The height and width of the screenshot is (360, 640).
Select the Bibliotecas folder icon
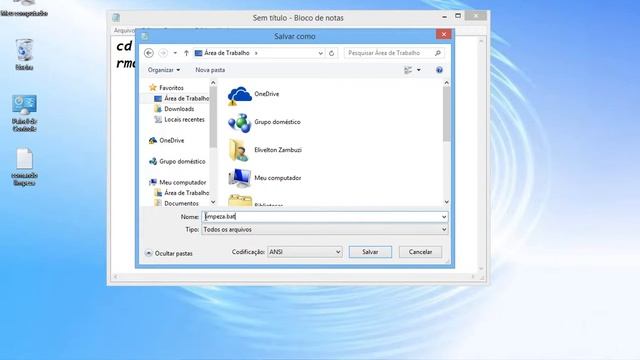240,200
